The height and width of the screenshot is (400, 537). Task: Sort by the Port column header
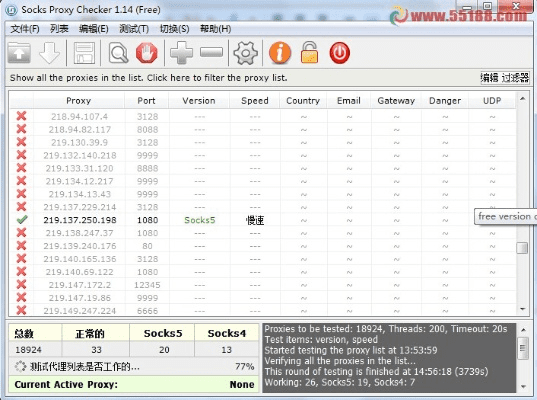coord(146,101)
